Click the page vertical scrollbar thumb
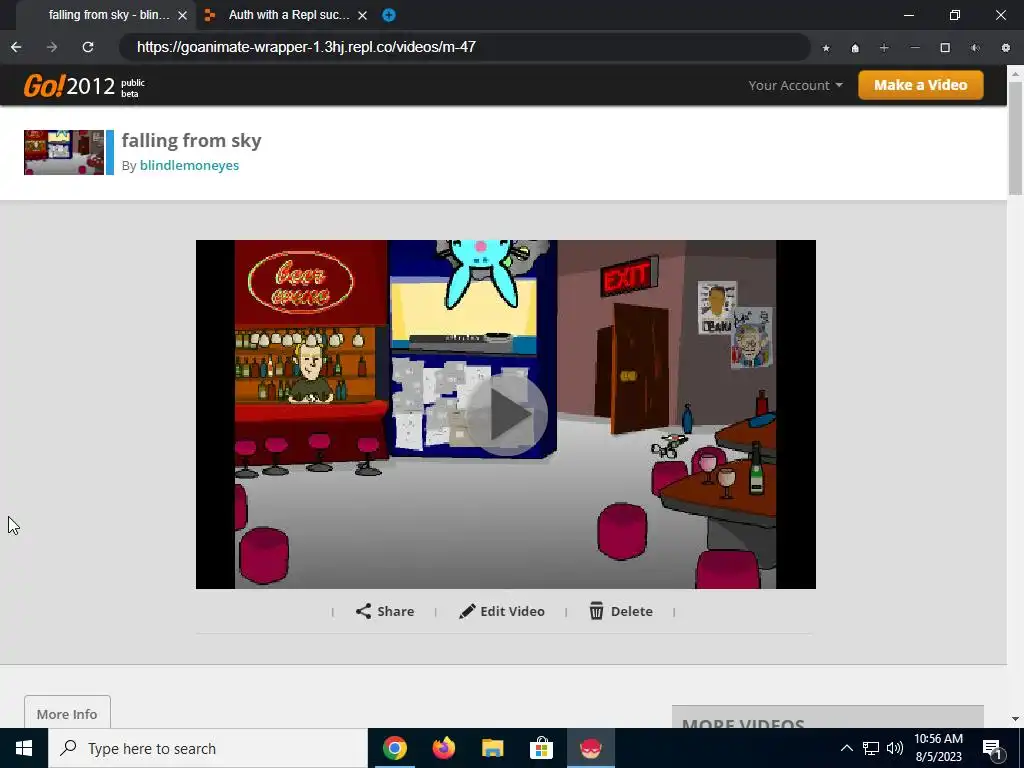The image size is (1024, 768). 1015,137
